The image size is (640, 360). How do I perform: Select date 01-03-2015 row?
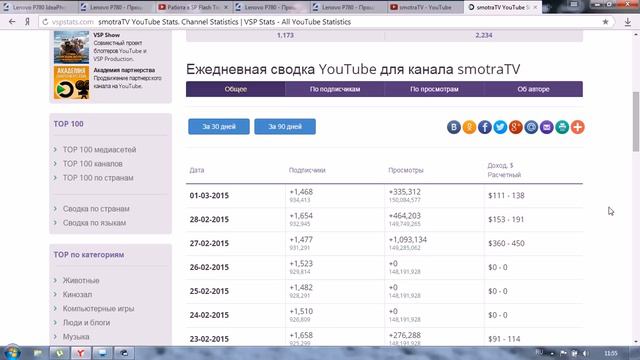[x=384, y=196]
